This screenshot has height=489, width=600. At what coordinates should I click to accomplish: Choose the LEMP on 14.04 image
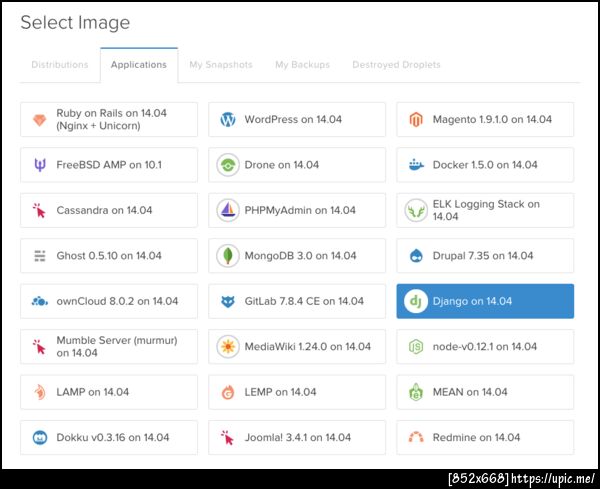point(297,392)
